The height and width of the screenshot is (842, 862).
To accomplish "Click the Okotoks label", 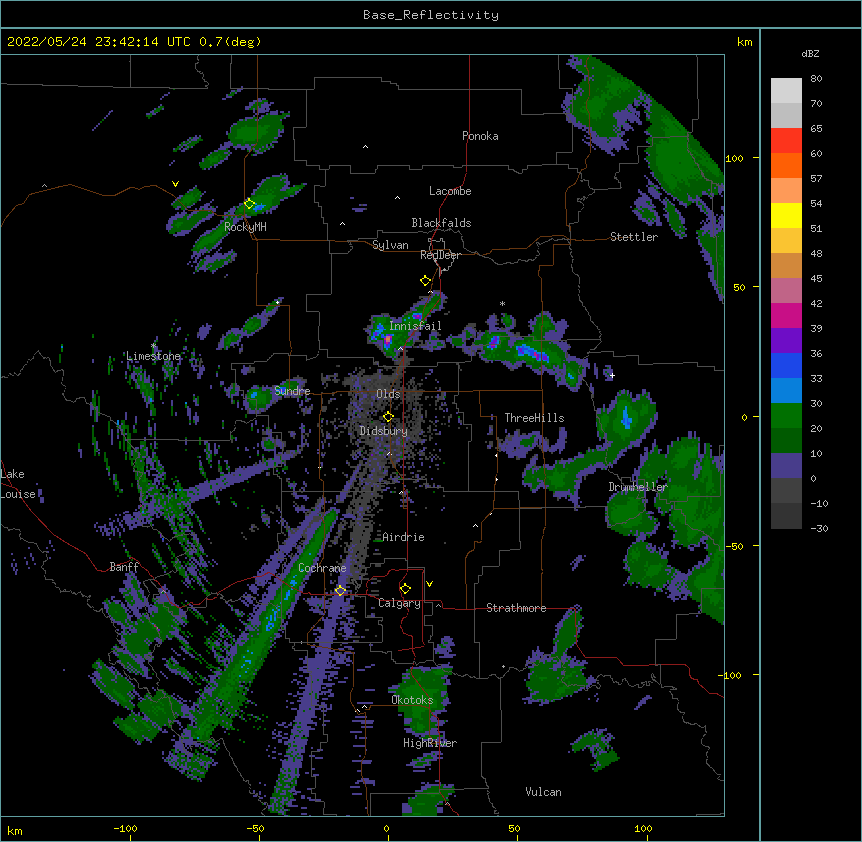I will click(x=412, y=700).
